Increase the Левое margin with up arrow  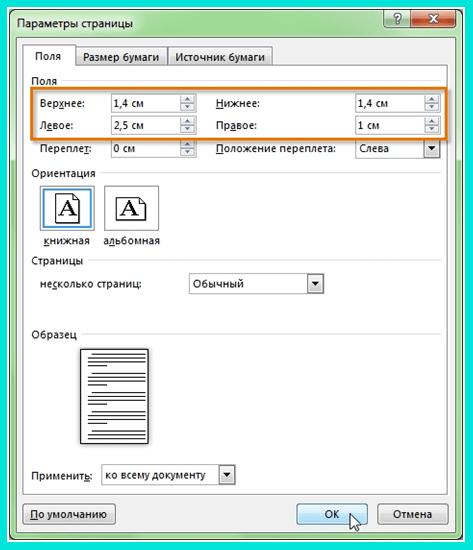tap(187, 121)
